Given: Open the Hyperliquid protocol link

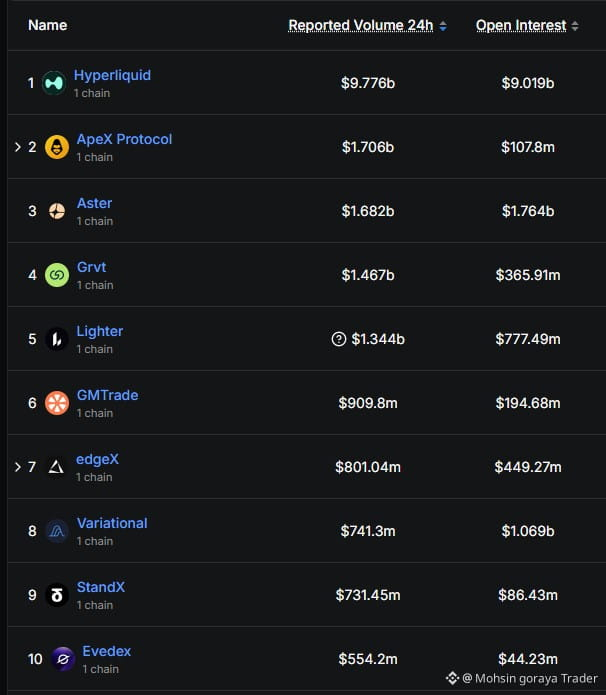Looking at the screenshot, I should 112,75.
